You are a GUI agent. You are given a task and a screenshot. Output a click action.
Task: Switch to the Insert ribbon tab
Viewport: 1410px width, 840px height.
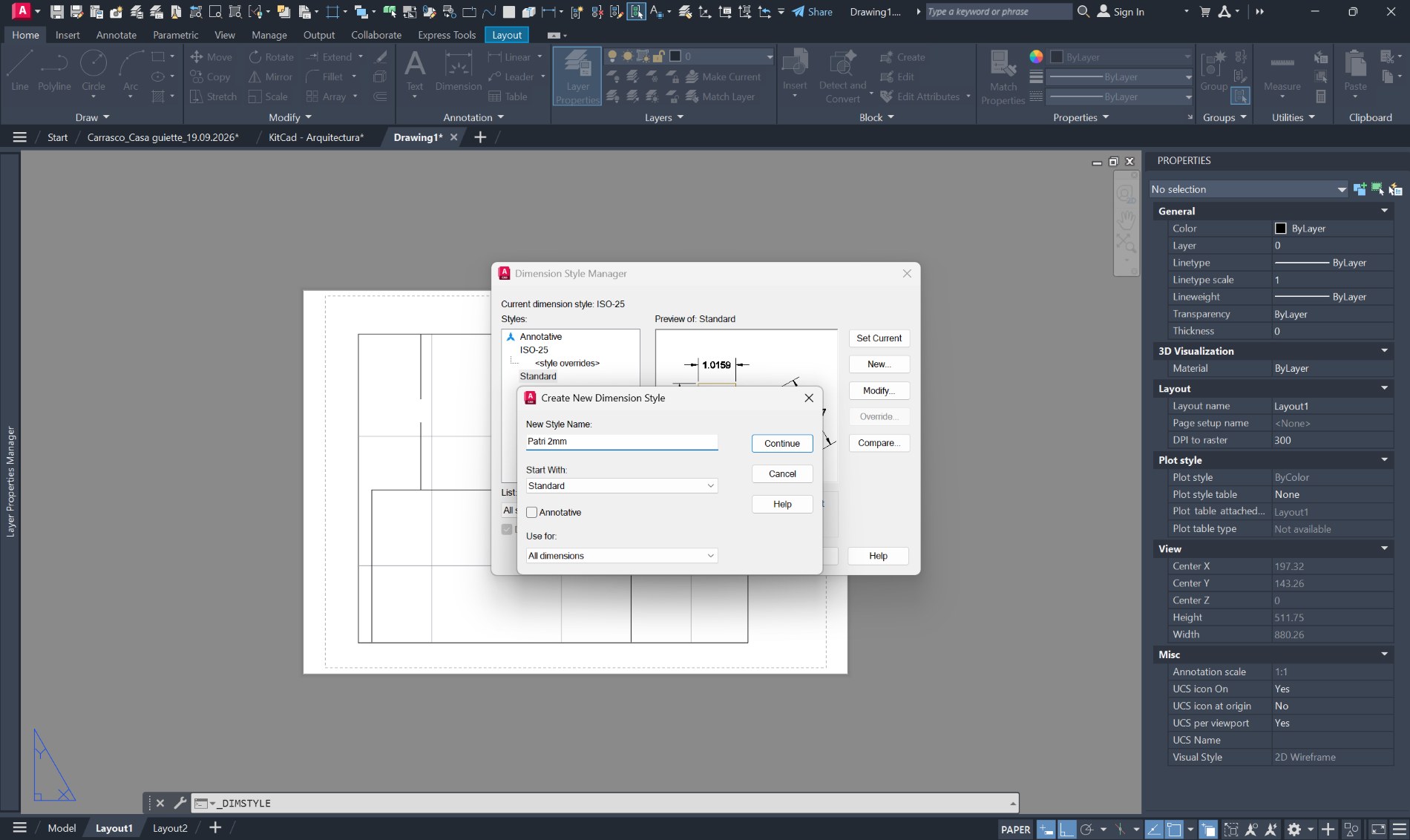(x=68, y=35)
